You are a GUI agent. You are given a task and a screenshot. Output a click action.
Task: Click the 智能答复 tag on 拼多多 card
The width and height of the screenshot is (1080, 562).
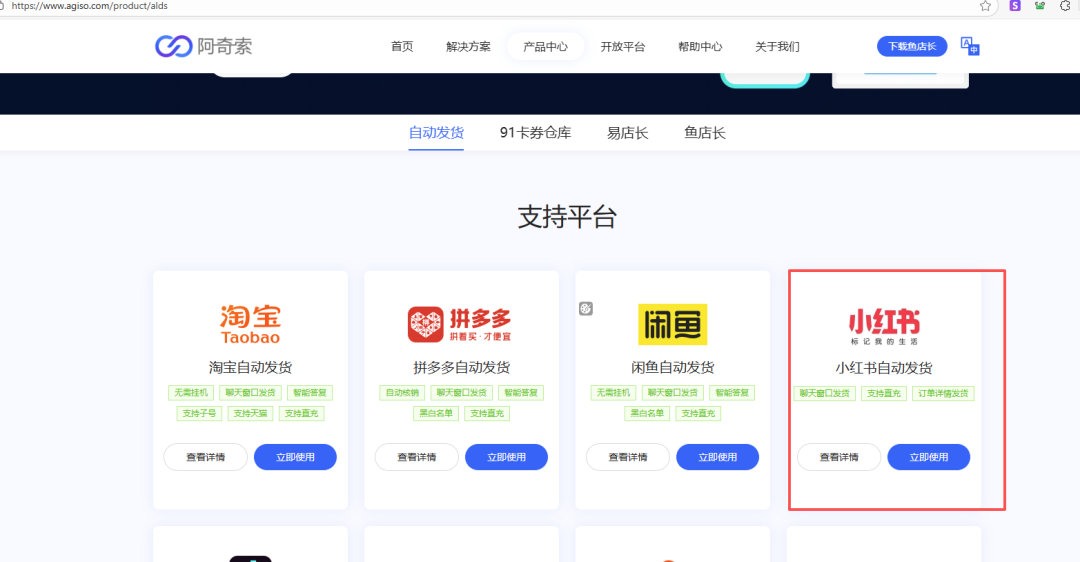click(x=521, y=393)
